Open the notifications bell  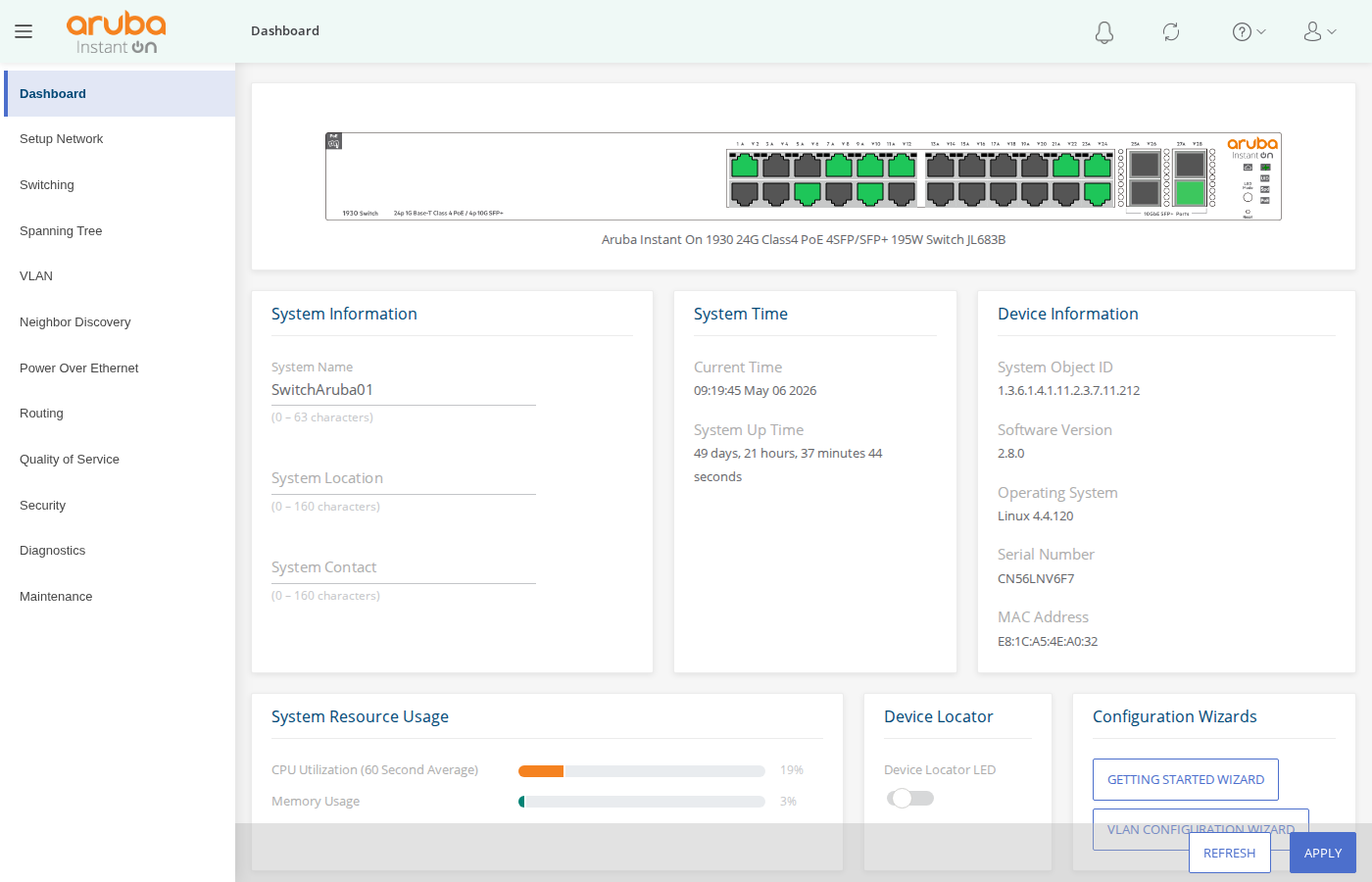pyautogui.click(x=1104, y=32)
